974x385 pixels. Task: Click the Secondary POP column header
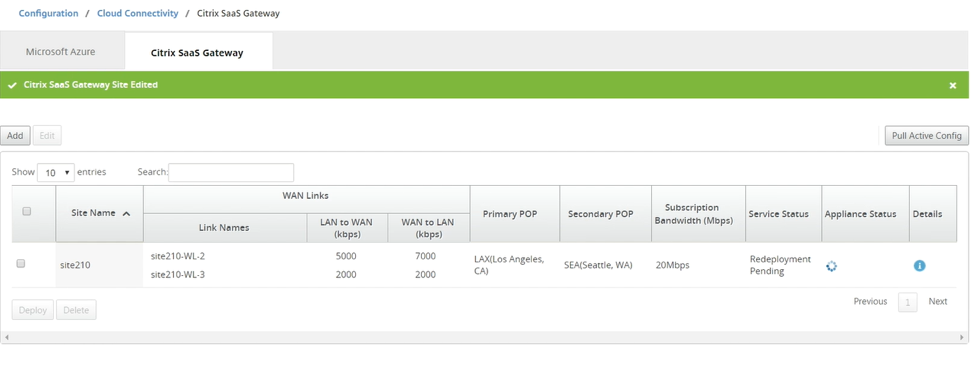(x=605, y=214)
